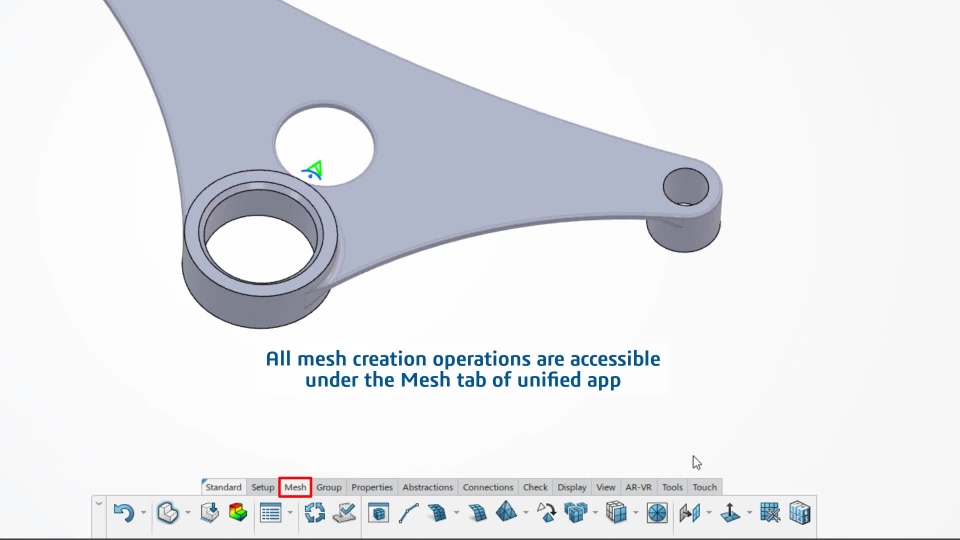Open the Setup tab
Image resolution: width=960 pixels, height=540 pixels.
tap(263, 487)
